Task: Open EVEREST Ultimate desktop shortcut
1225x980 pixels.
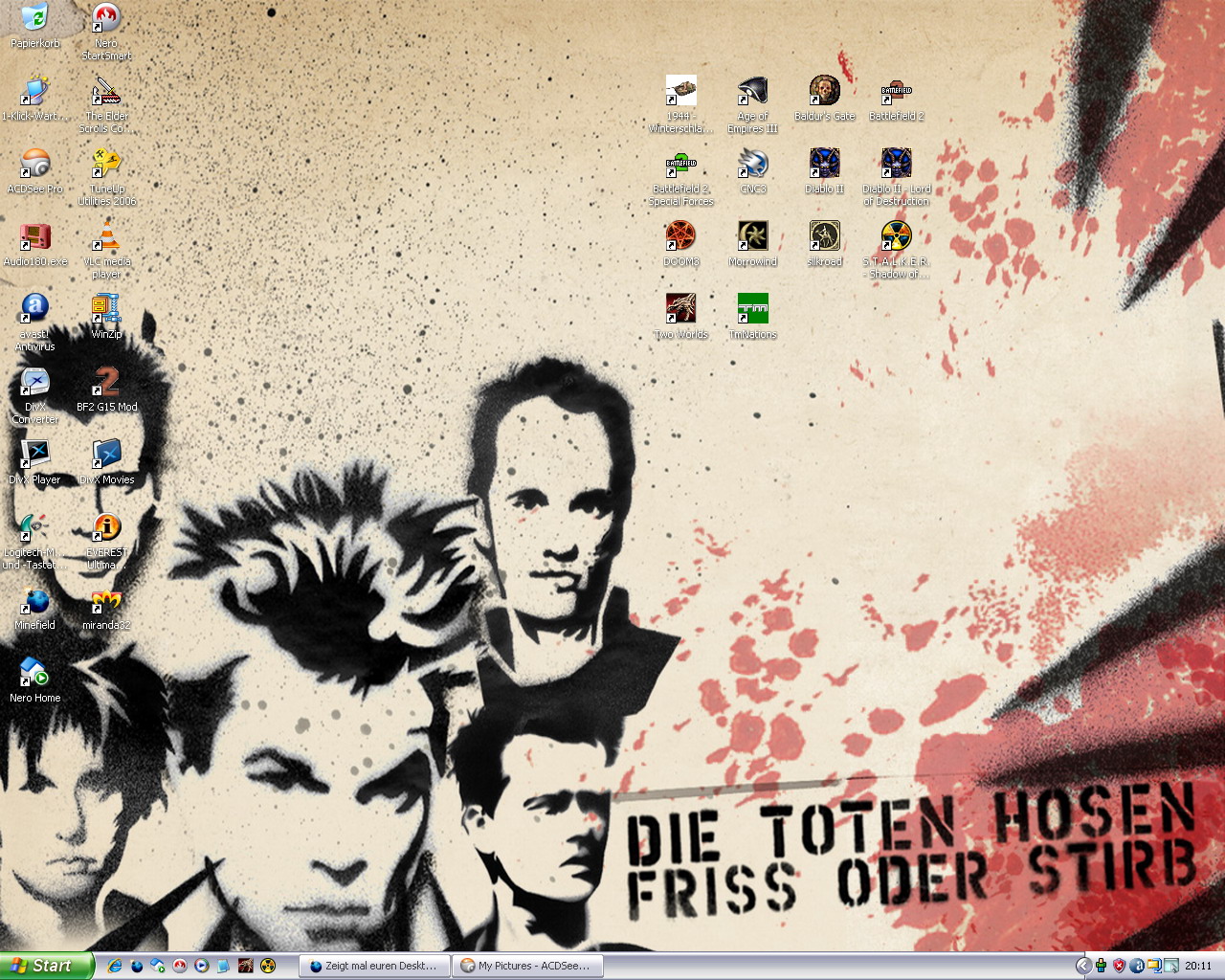Action: click(x=106, y=541)
